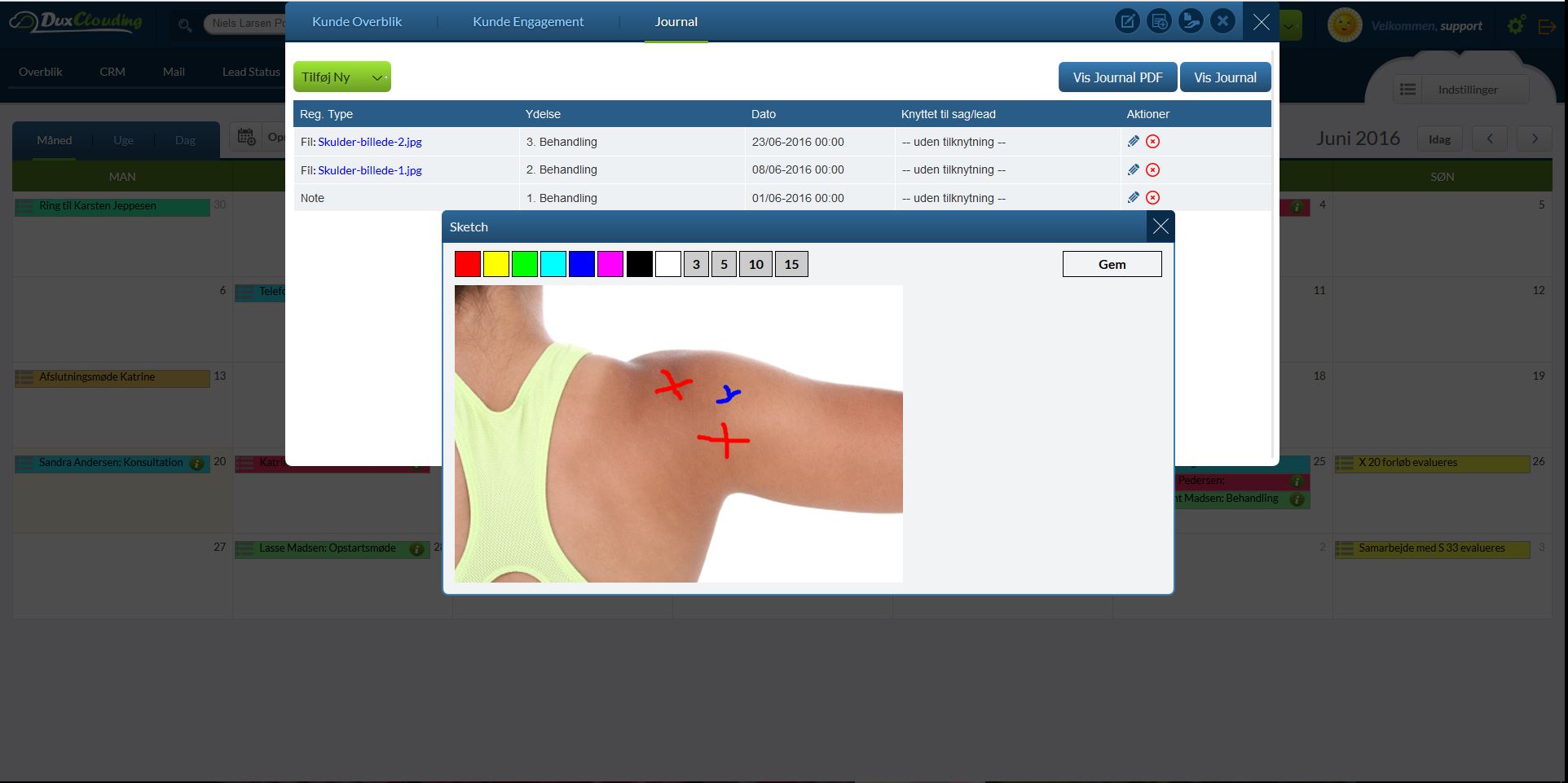Pick the yellow color swatch

click(x=496, y=264)
